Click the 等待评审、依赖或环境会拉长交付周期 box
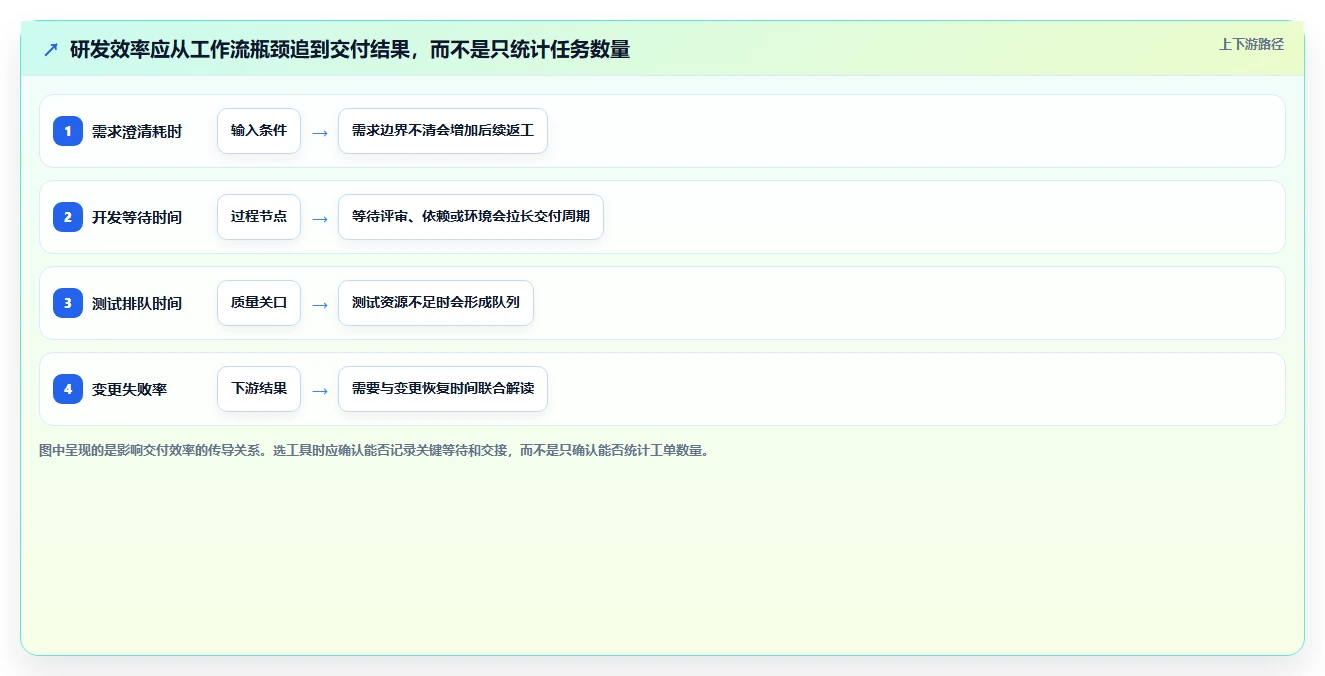The height and width of the screenshot is (676, 1325). 471,217
